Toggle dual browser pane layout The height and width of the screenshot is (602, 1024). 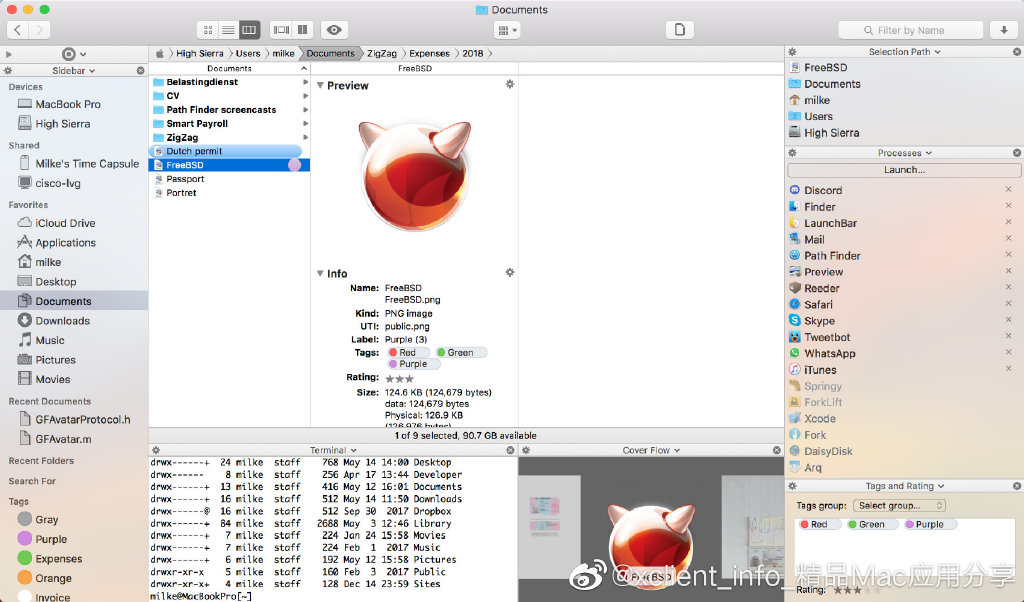[302, 29]
